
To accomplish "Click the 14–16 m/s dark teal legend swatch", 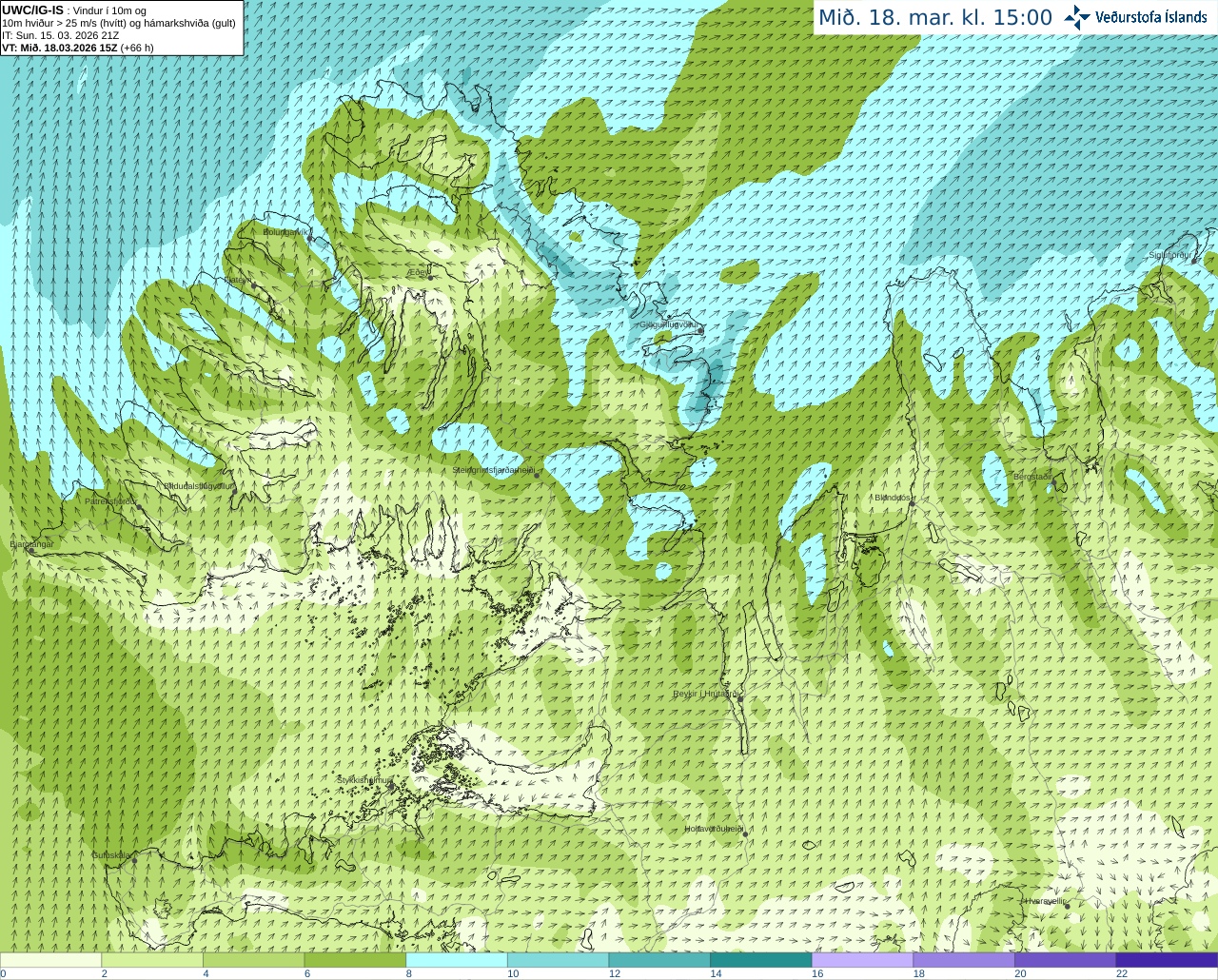I will pos(761,960).
